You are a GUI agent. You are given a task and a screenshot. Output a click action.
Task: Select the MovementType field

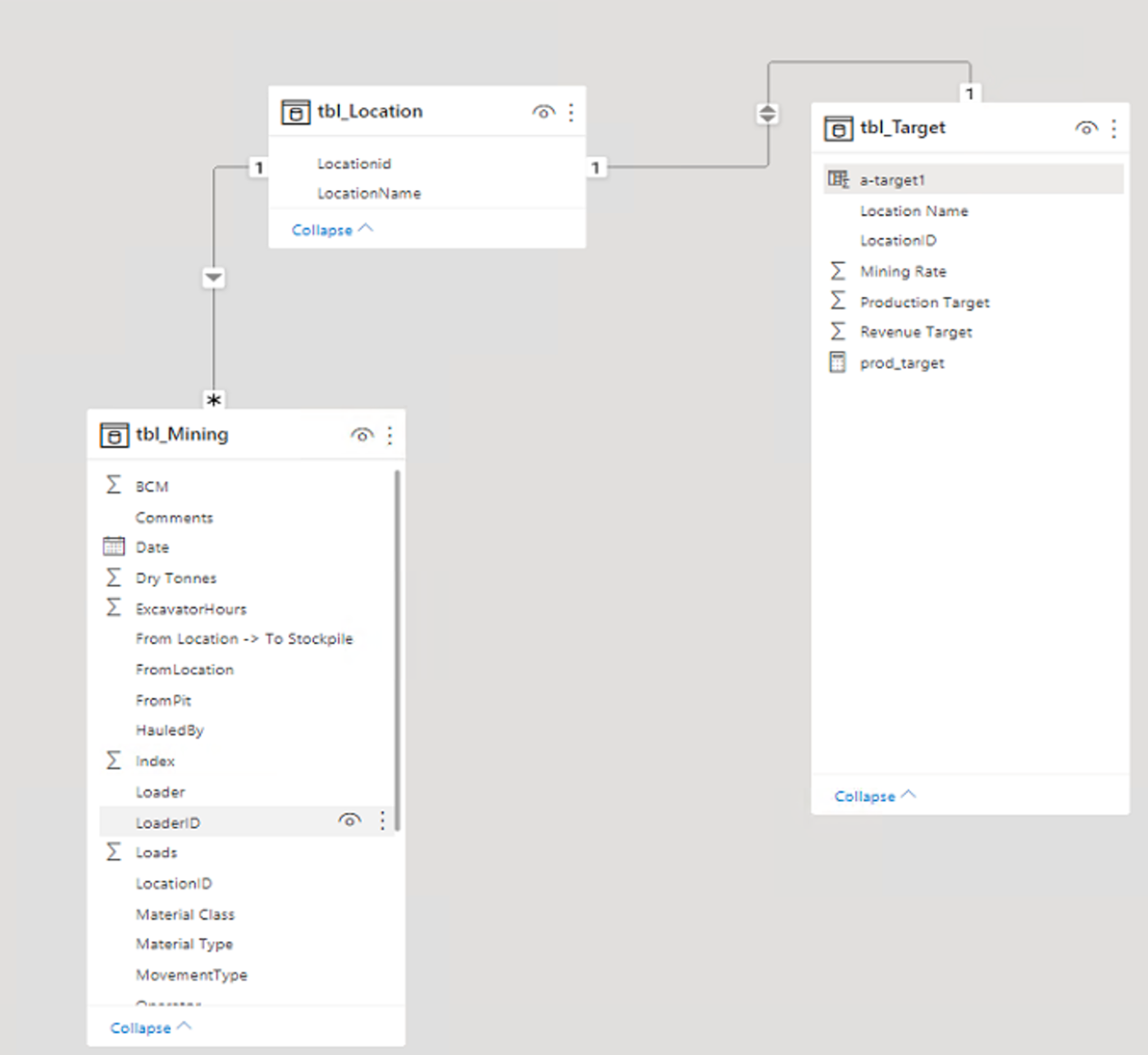[x=192, y=975]
